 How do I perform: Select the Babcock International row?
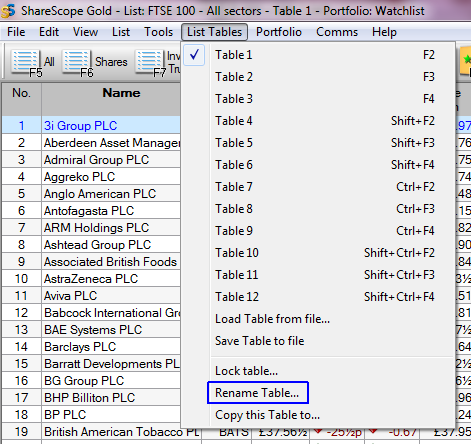point(91,313)
